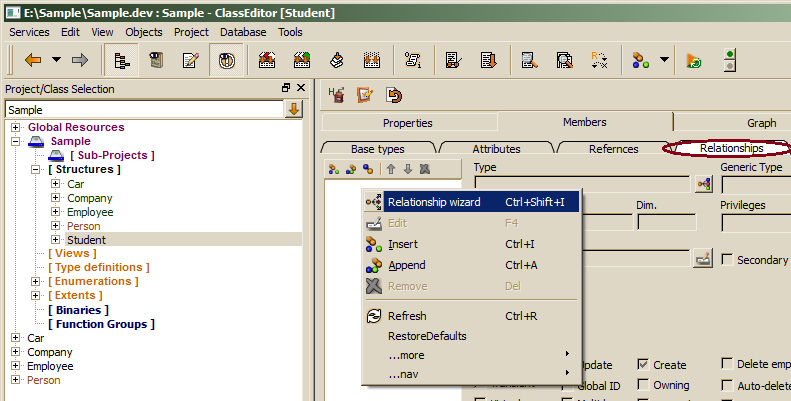Uncheck the Create checkbox

pos(643,365)
